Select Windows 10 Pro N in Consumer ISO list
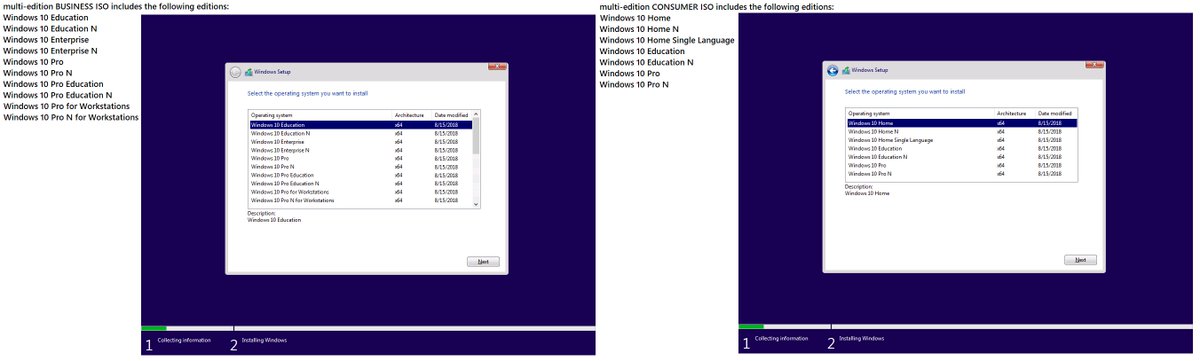The width and height of the screenshot is (1200, 361). pos(961,174)
